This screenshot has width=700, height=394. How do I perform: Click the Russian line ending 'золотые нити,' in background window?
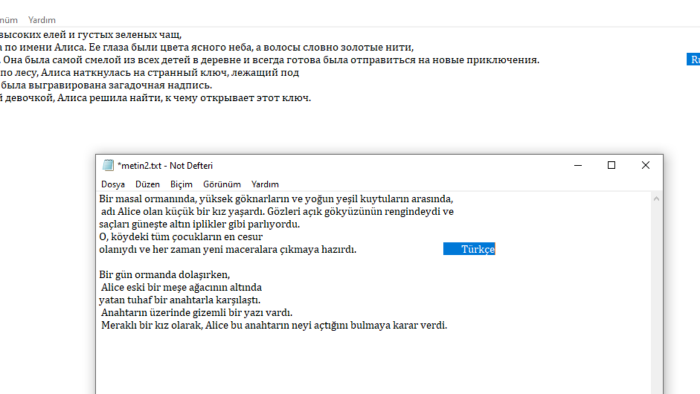pos(207,47)
